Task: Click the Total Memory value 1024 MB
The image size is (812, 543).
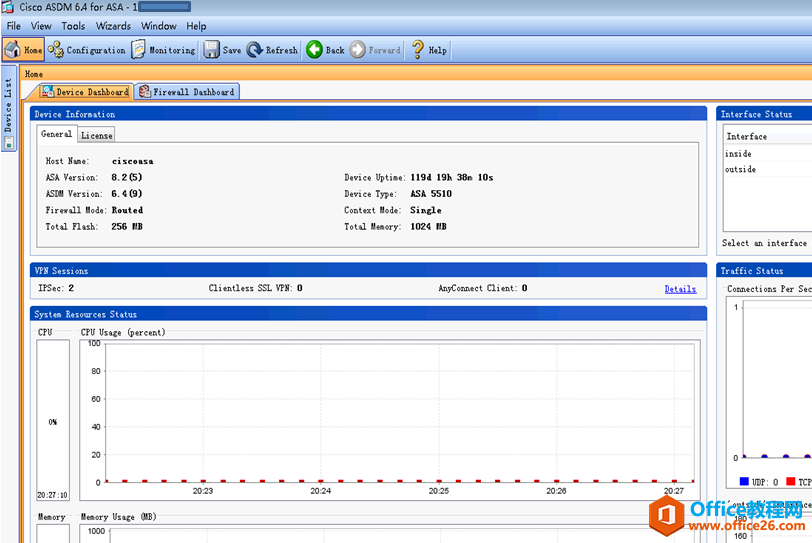Action: click(428, 227)
